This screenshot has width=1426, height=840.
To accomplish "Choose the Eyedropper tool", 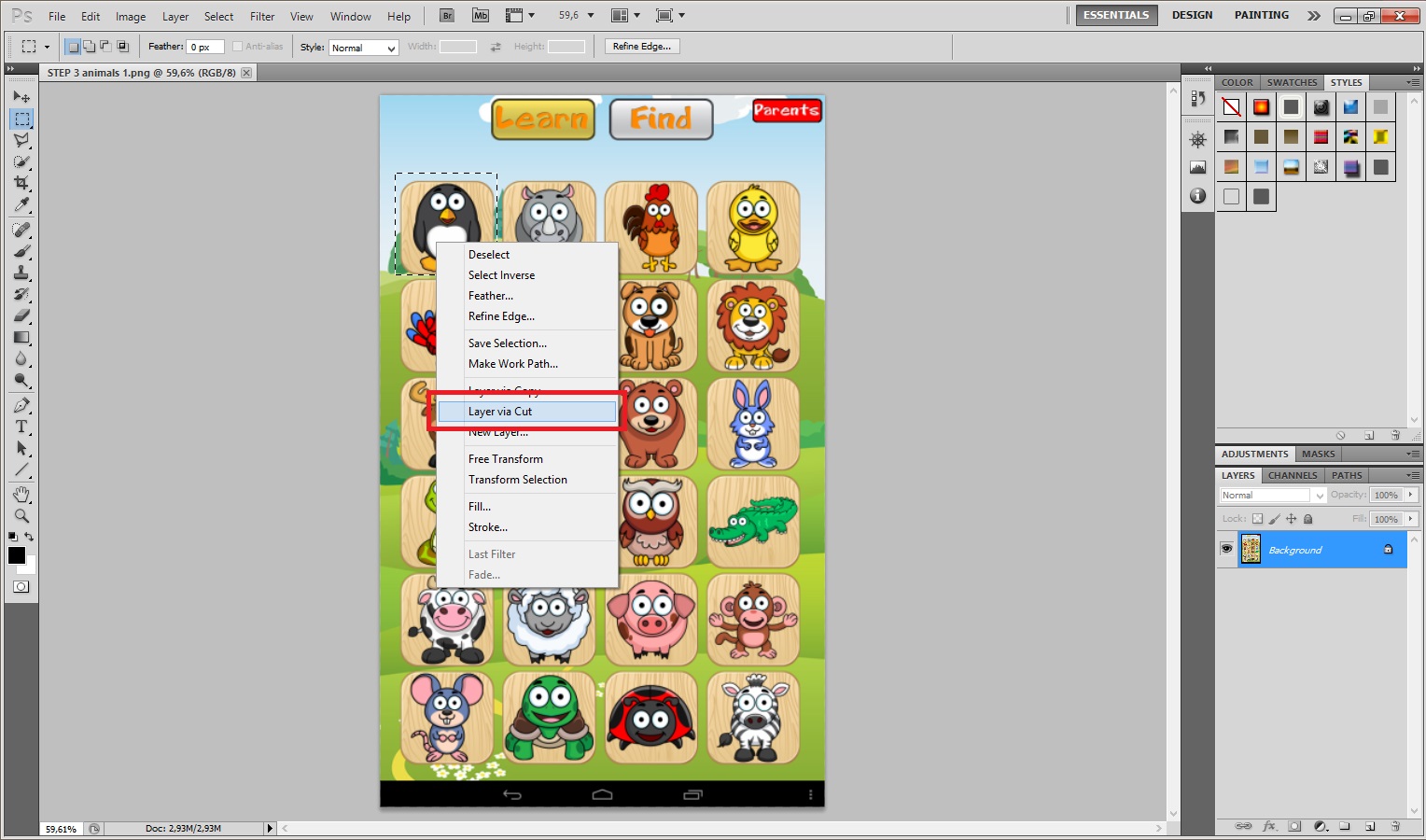I will coord(21,204).
